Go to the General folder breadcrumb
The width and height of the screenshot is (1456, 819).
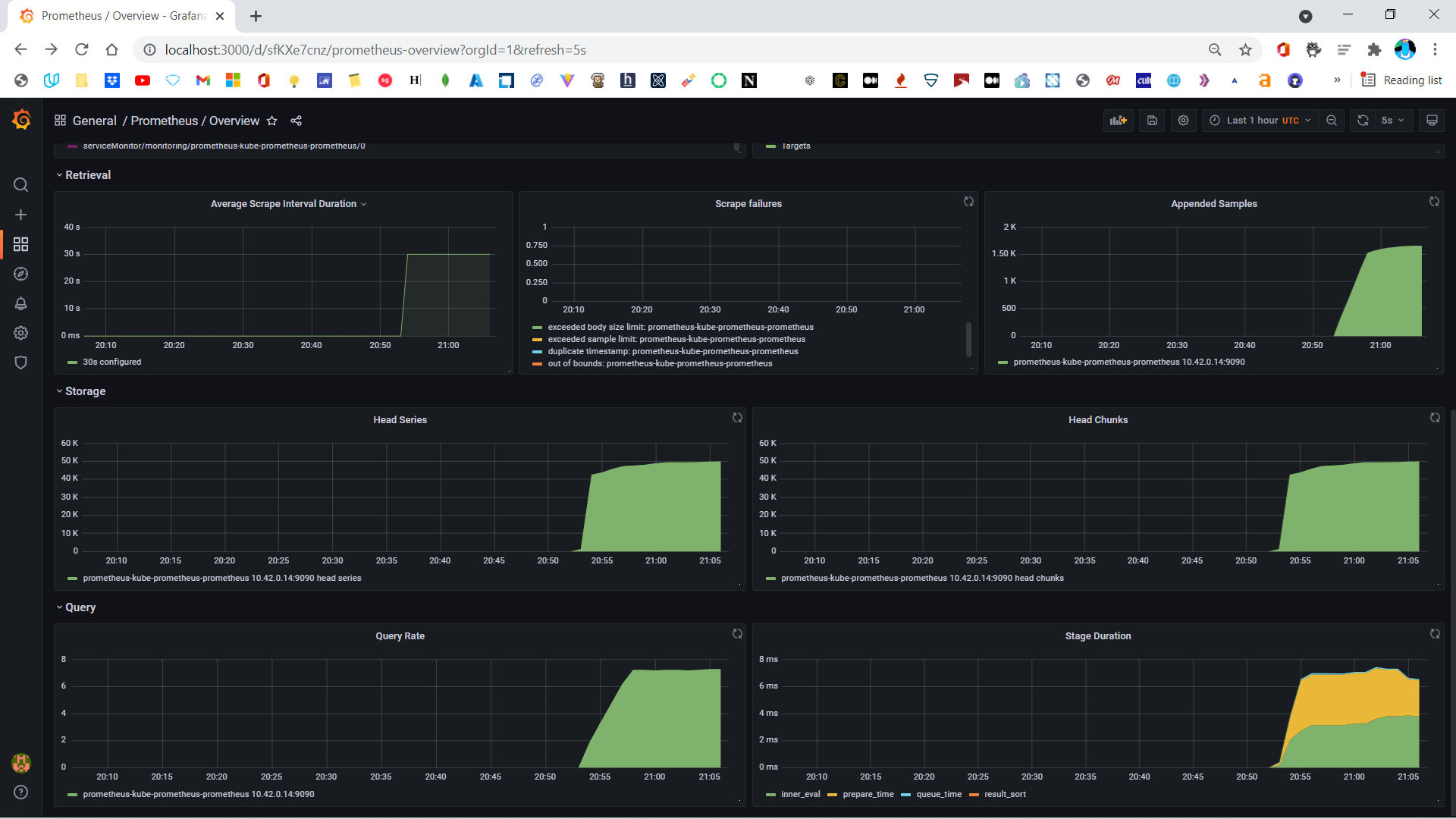(x=95, y=121)
